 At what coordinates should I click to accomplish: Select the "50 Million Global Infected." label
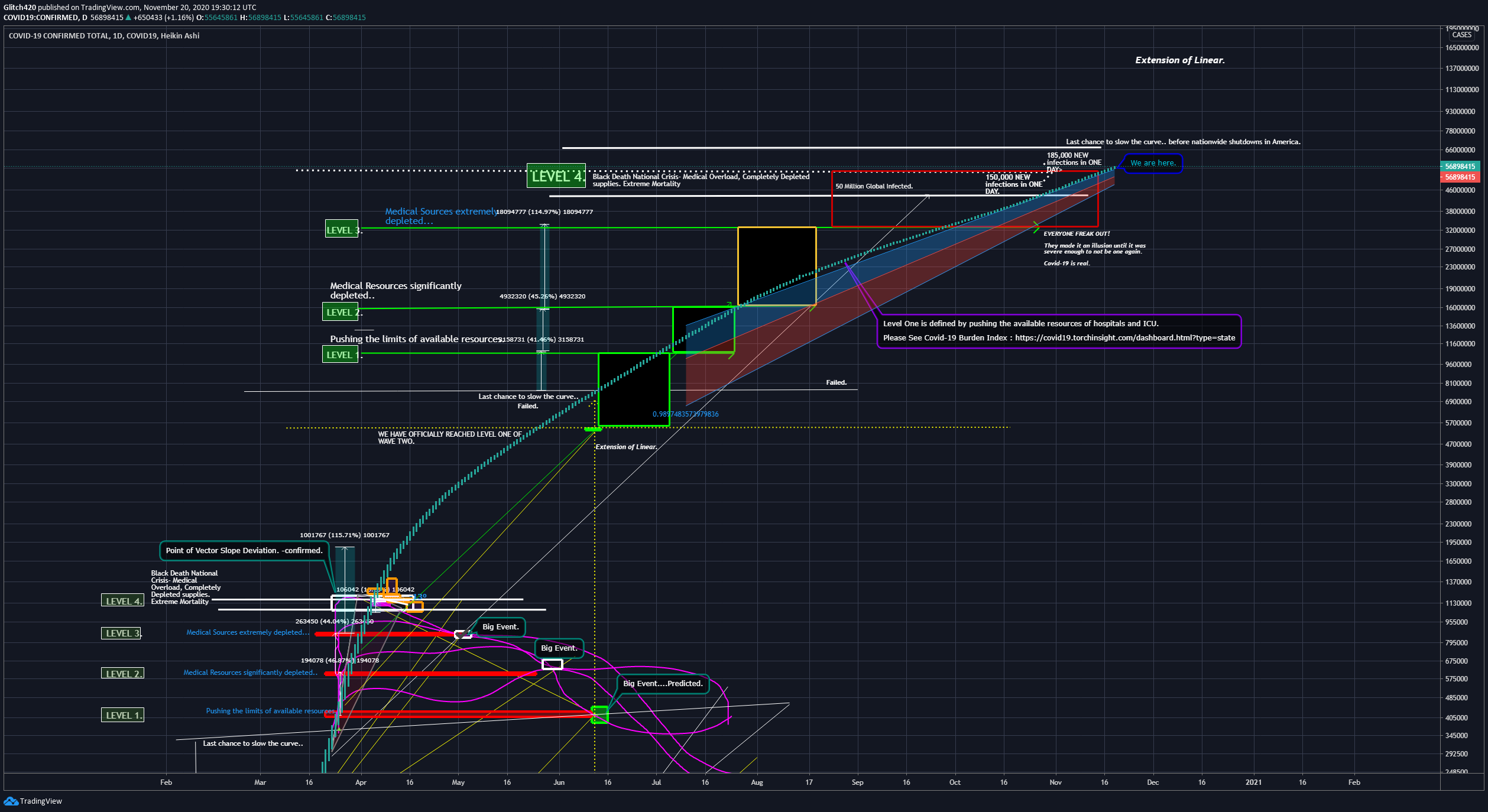click(x=874, y=186)
